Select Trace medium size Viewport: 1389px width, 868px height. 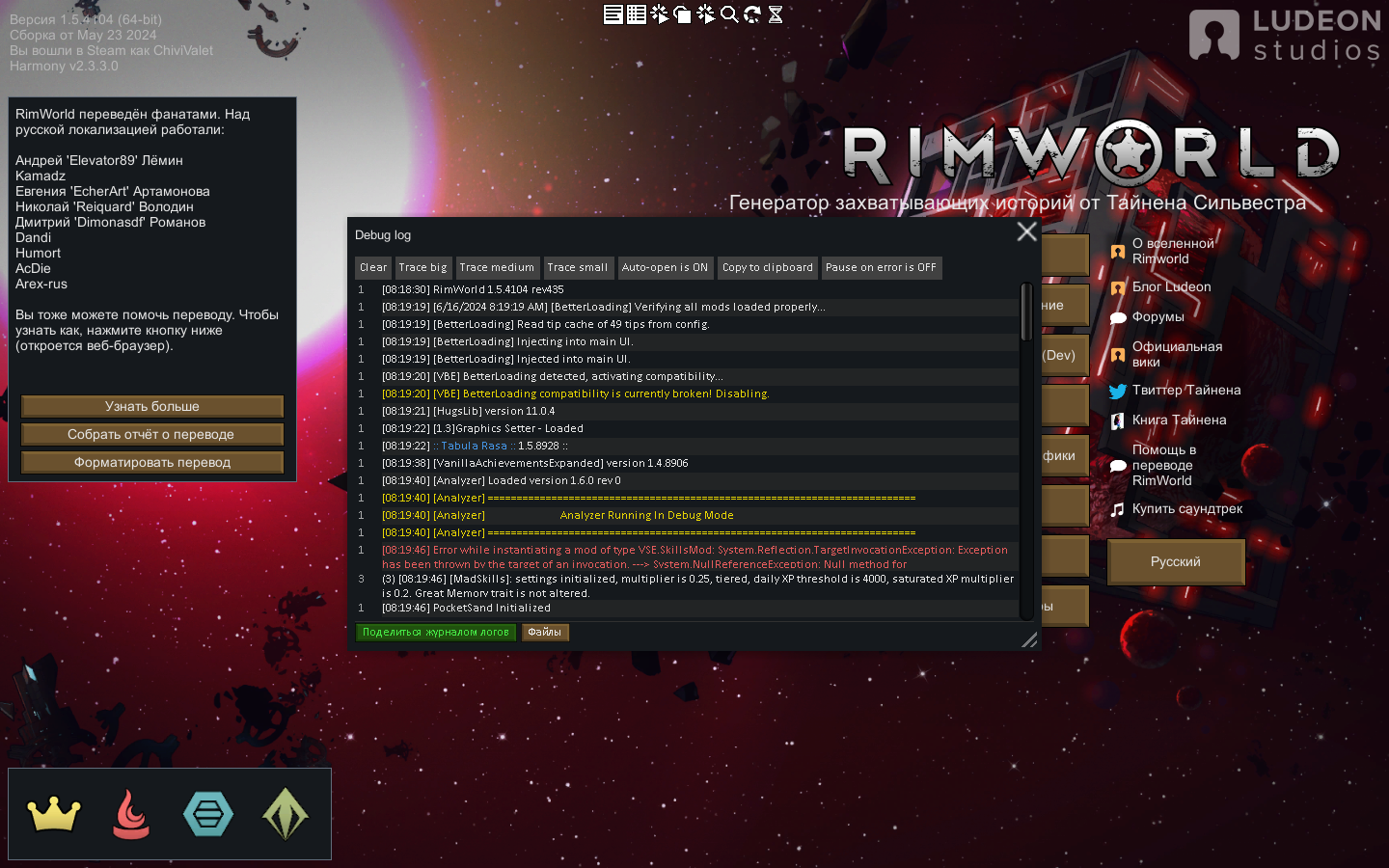coord(497,268)
